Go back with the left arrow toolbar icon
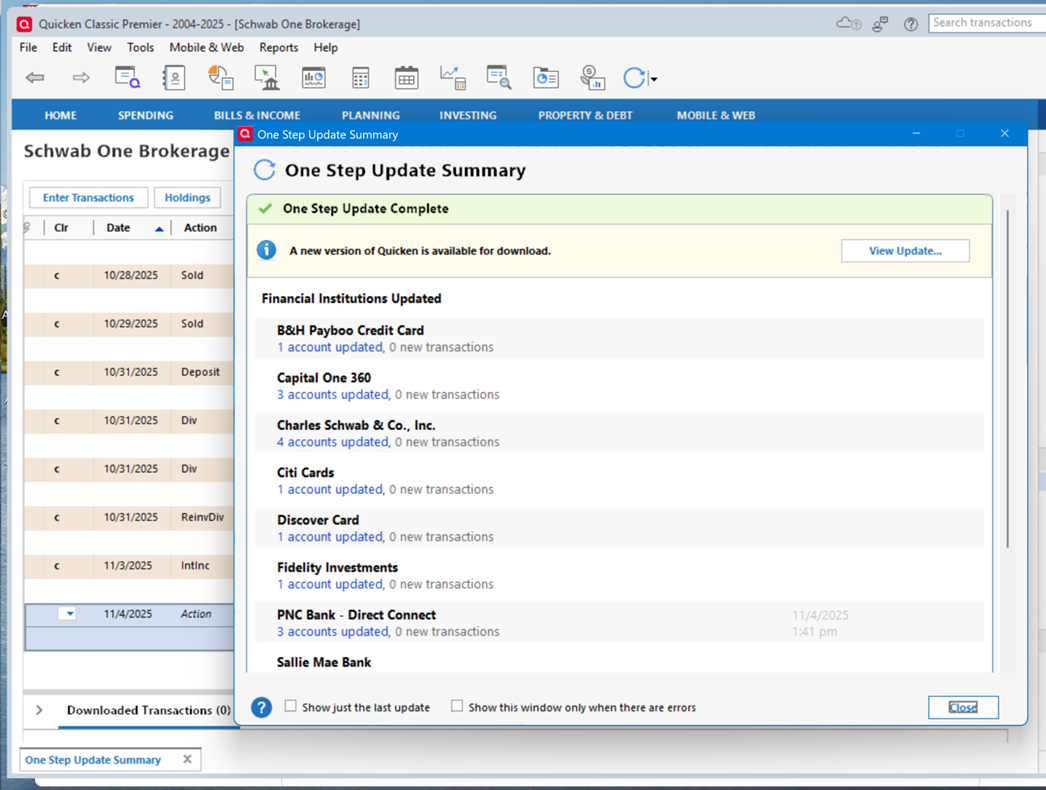The width and height of the screenshot is (1046, 790). point(35,78)
